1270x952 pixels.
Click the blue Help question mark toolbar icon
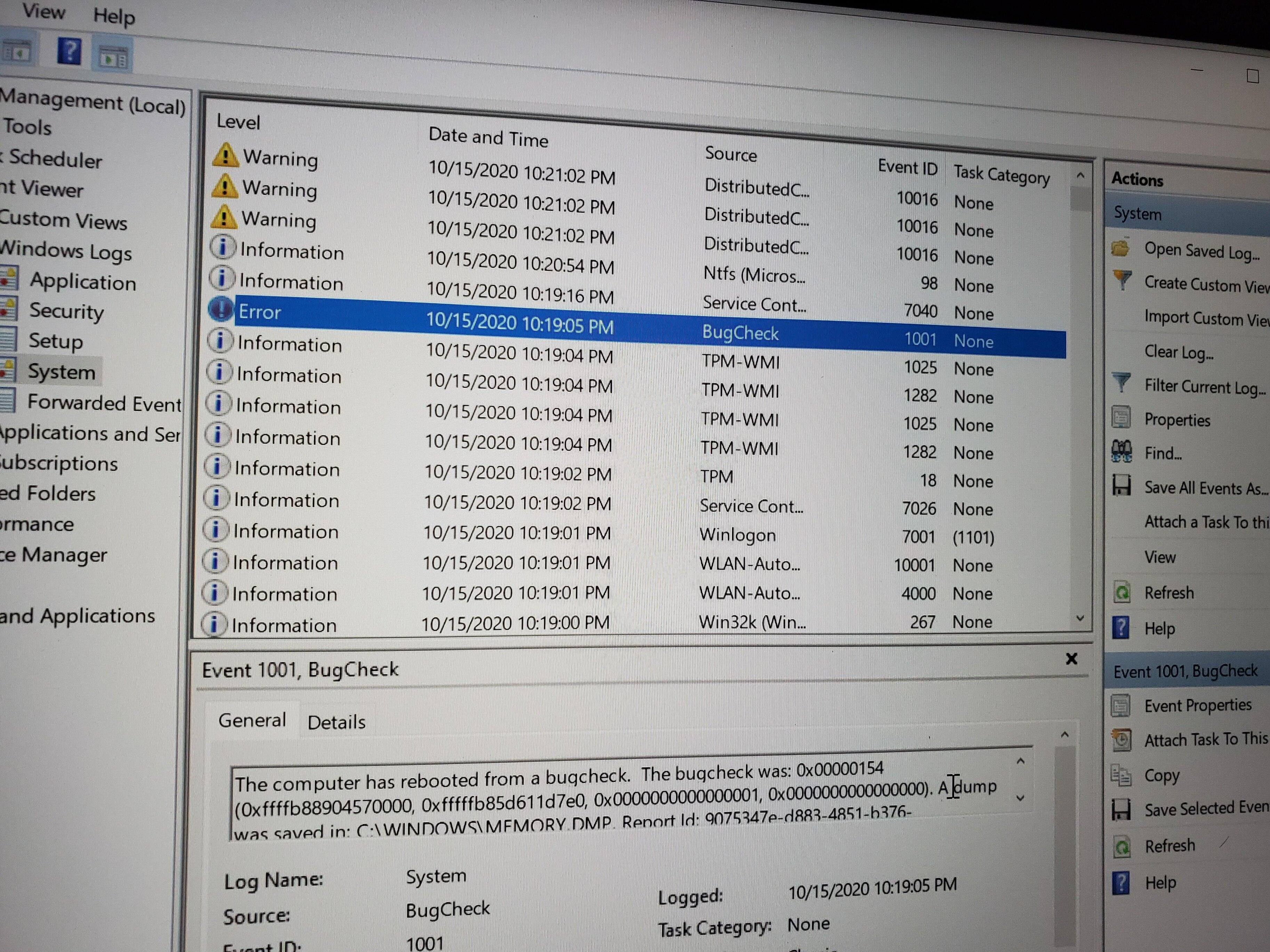click(69, 52)
